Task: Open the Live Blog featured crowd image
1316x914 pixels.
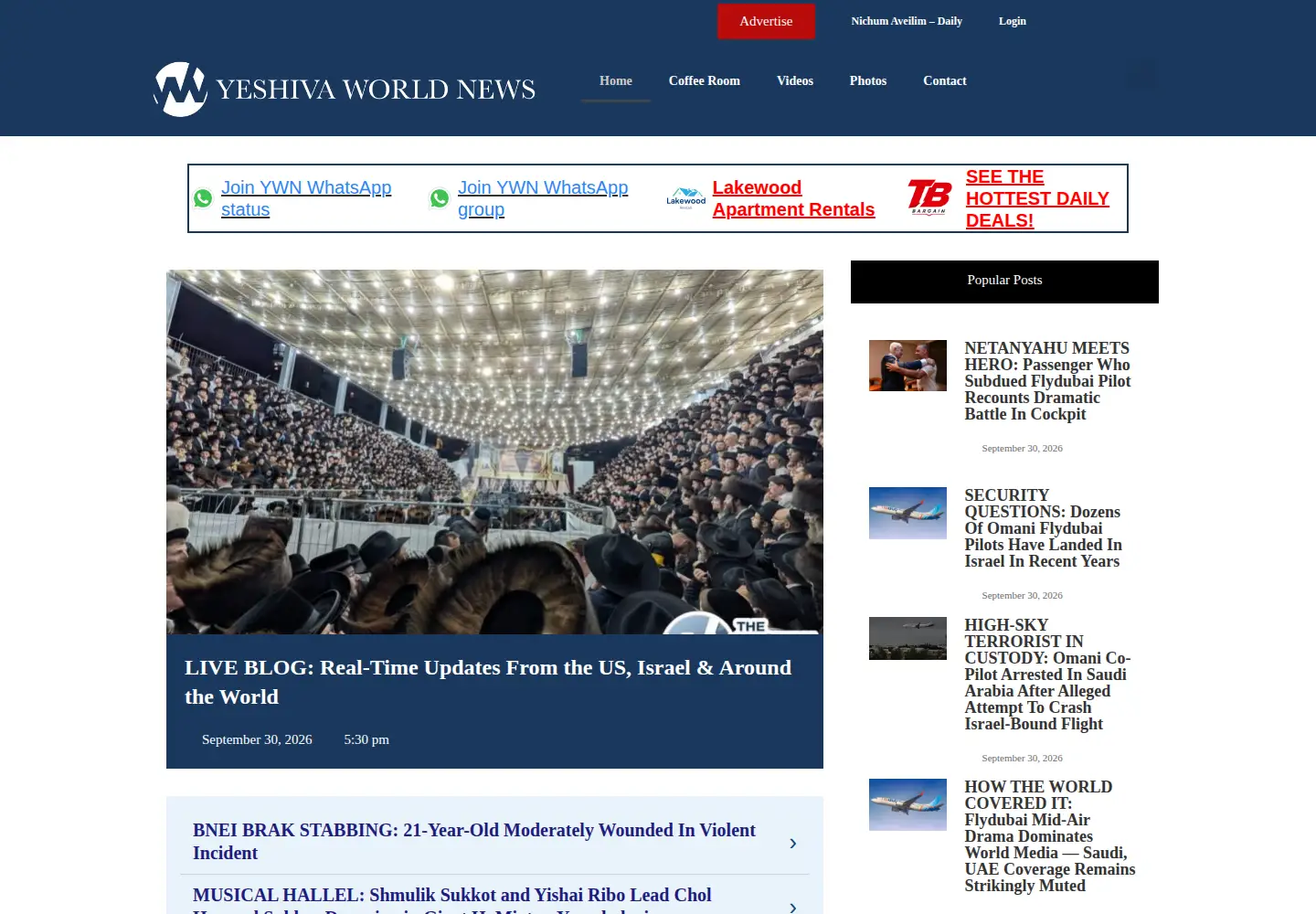Action: [x=494, y=452]
